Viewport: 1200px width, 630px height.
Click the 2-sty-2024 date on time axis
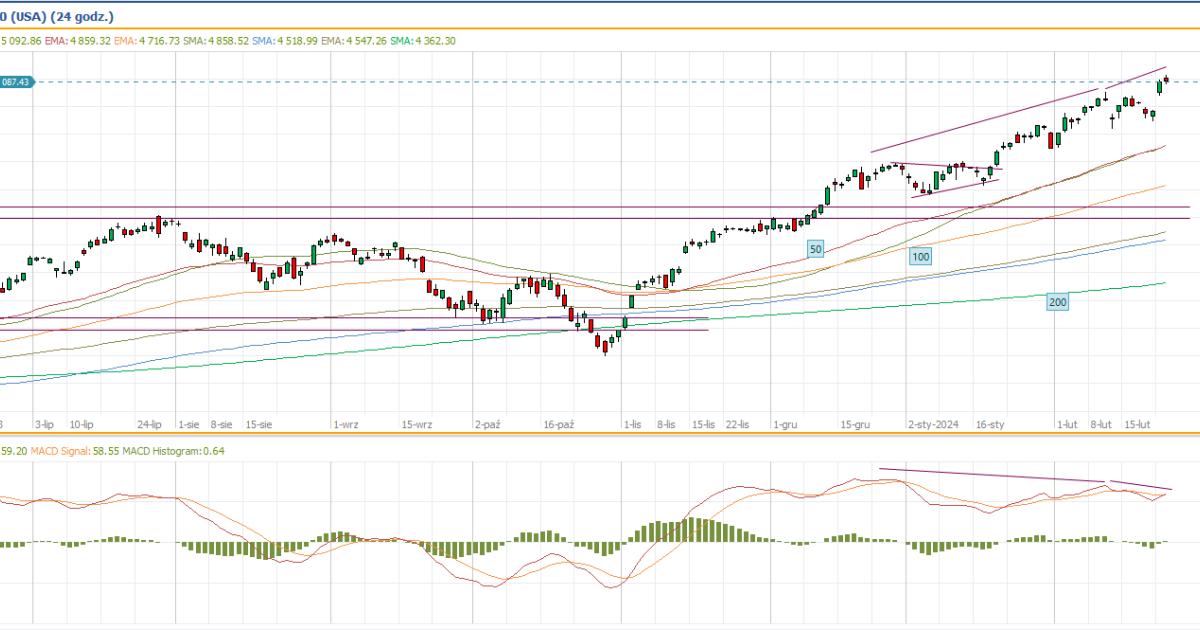point(933,425)
